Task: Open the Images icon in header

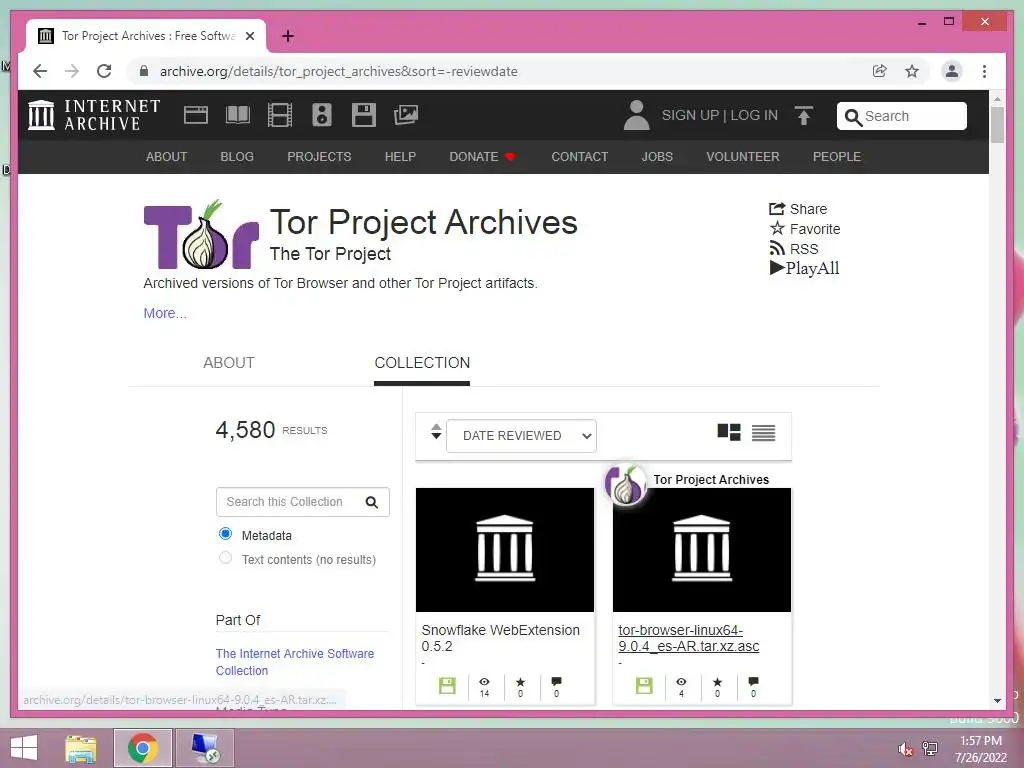Action: (406, 115)
